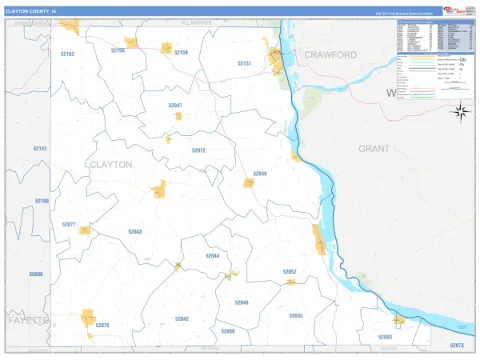Screen dimensions: 480x360
Task: Click the orange city marker near 52047
Action: click(x=179, y=116)
